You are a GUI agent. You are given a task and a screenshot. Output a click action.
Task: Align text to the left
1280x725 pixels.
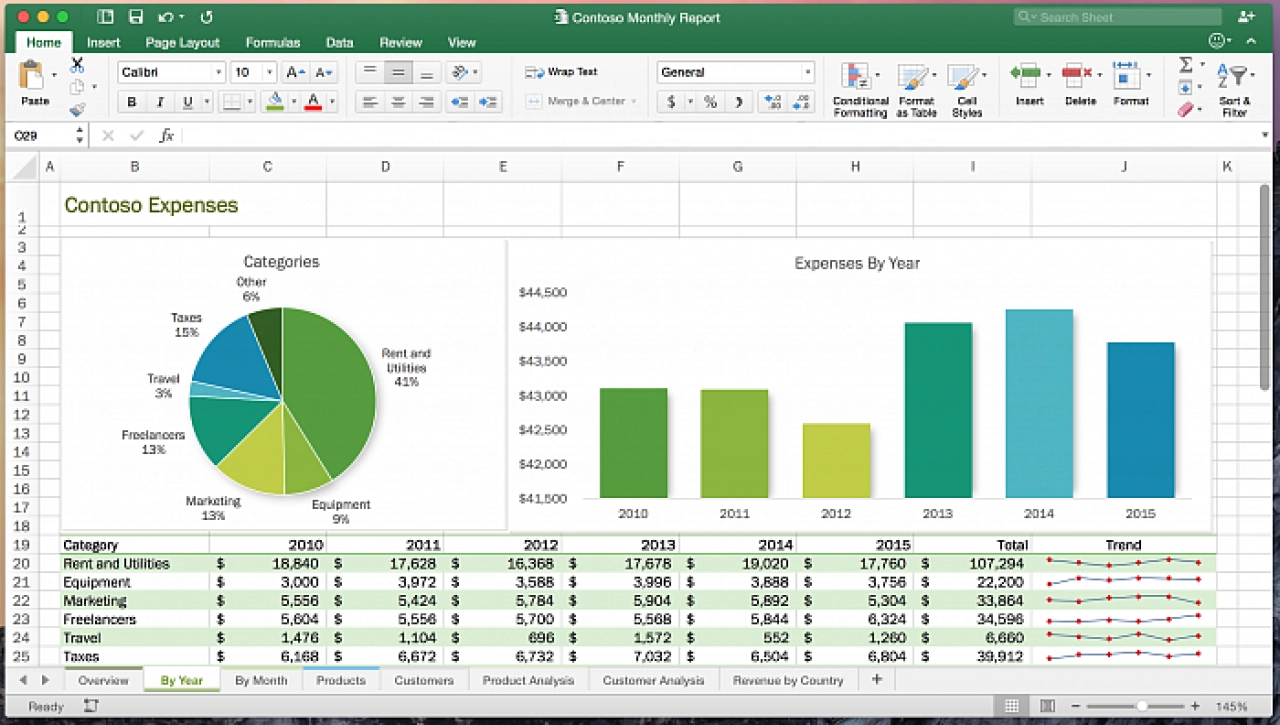click(x=370, y=102)
